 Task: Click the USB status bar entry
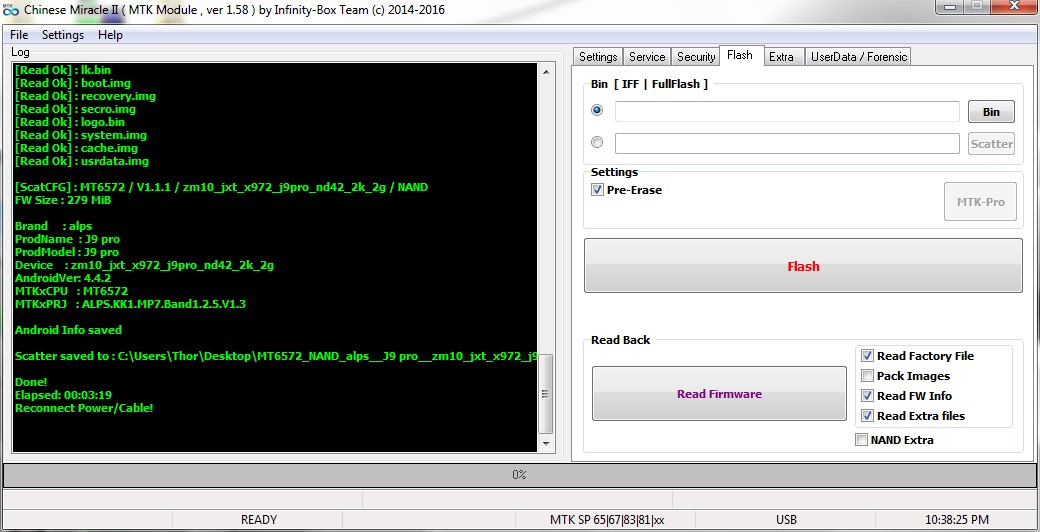pyautogui.click(x=786, y=519)
